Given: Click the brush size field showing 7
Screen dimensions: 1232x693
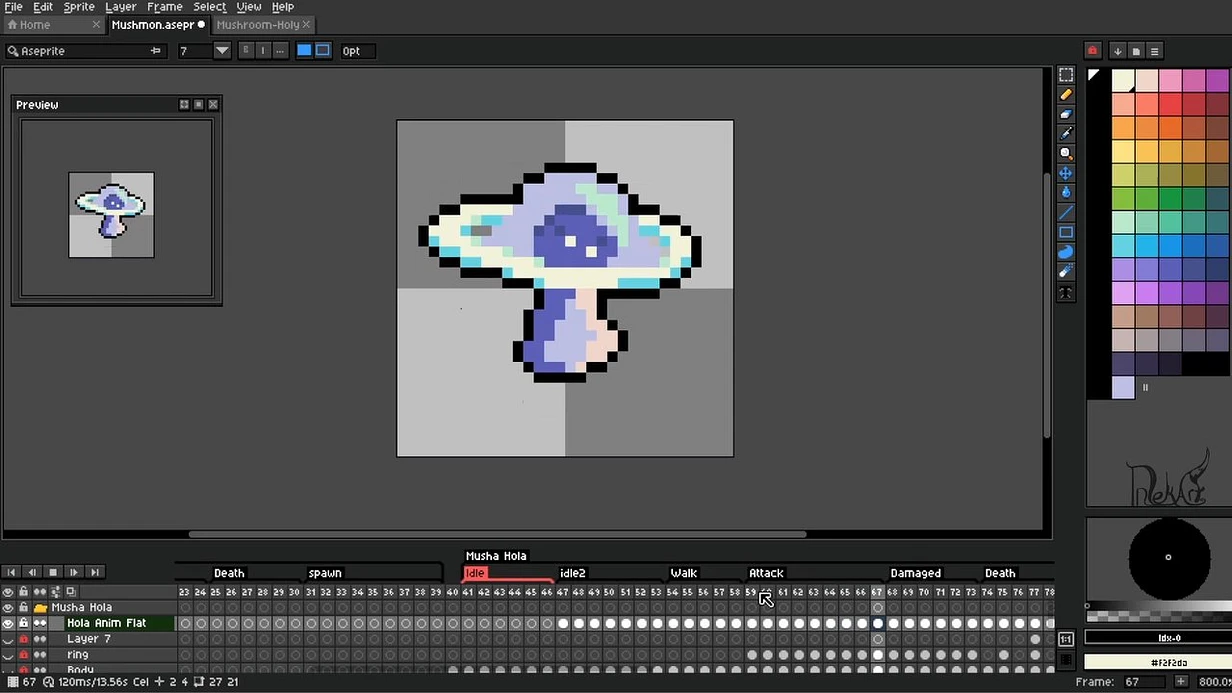Looking at the screenshot, I should [194, 51].
